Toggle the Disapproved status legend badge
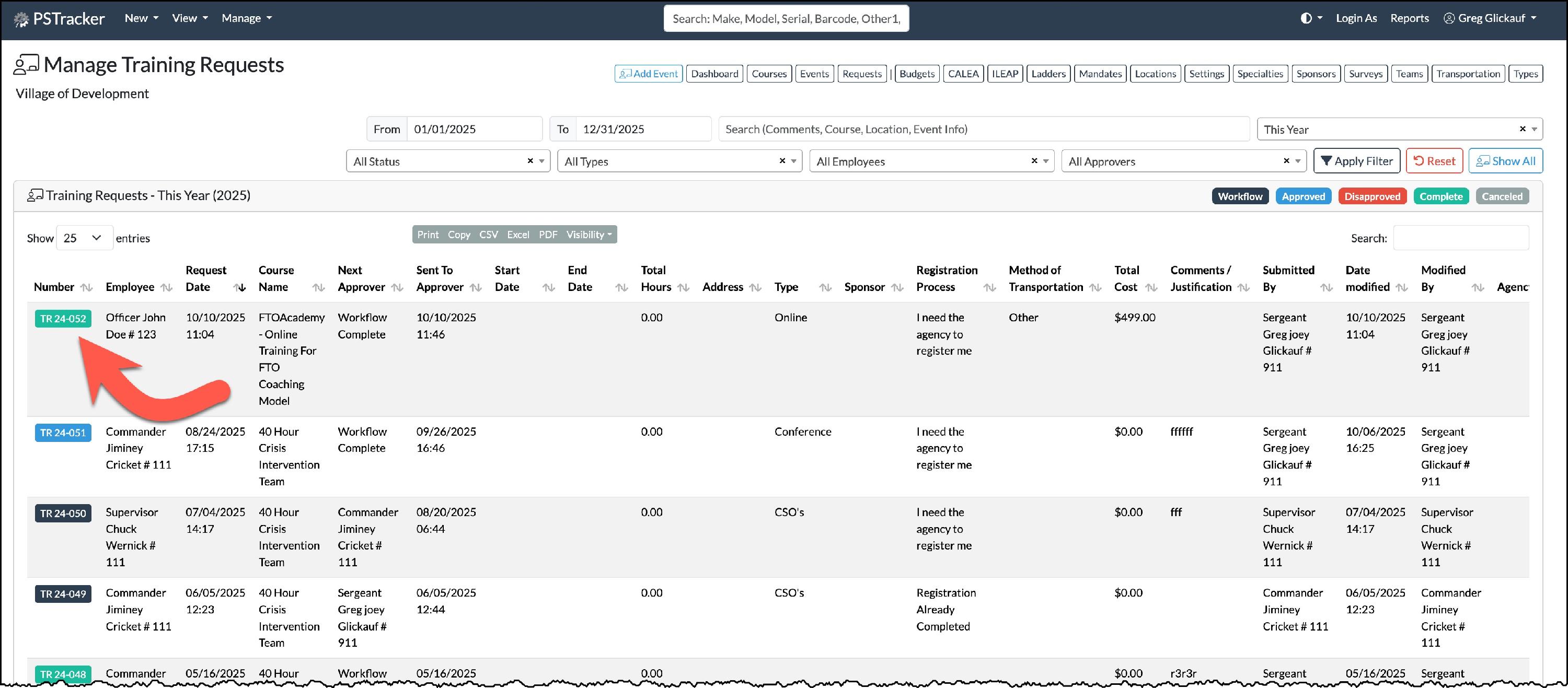This screenshot has width=1568, height=688. 1372,196
